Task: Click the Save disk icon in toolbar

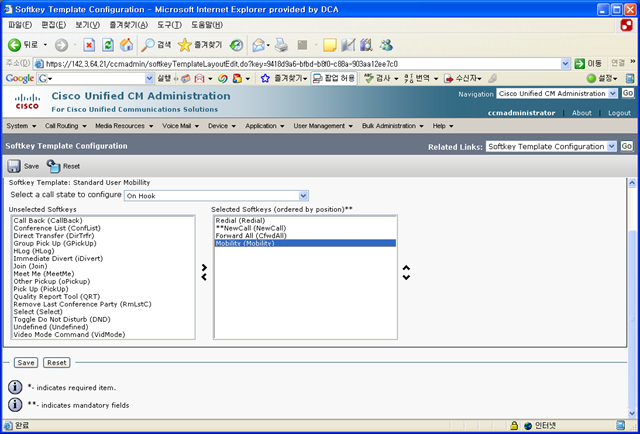Action: pos(14,166)
